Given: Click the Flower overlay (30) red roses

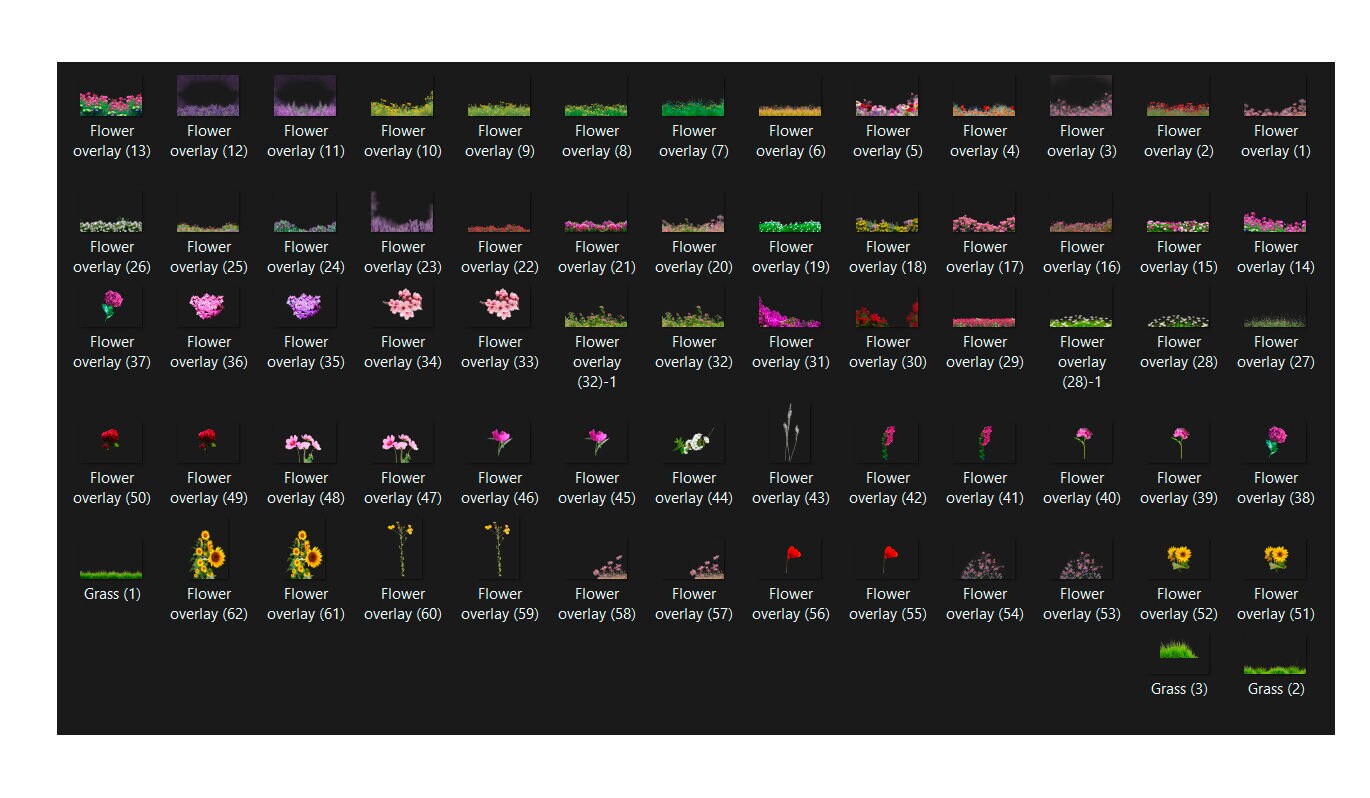Looking at the screenshot, I should click(887, 307).
